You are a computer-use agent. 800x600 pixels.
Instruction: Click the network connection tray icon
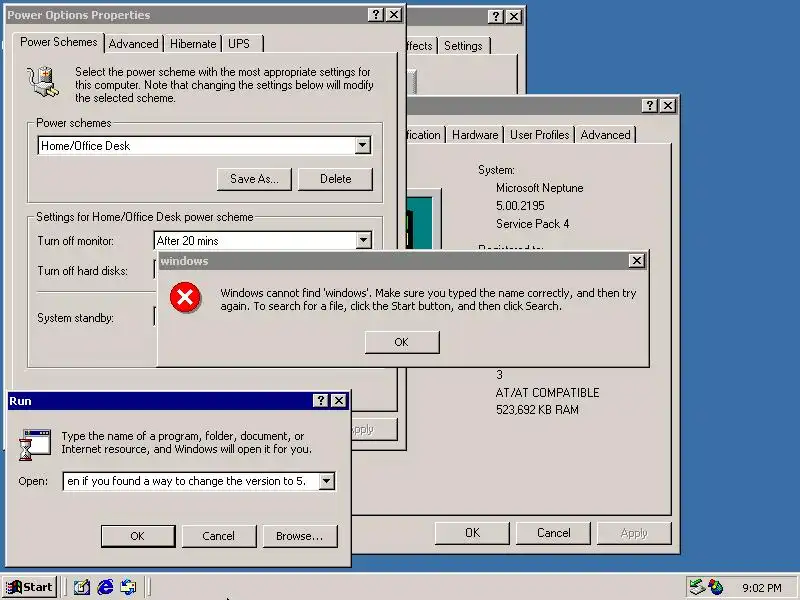697,587
